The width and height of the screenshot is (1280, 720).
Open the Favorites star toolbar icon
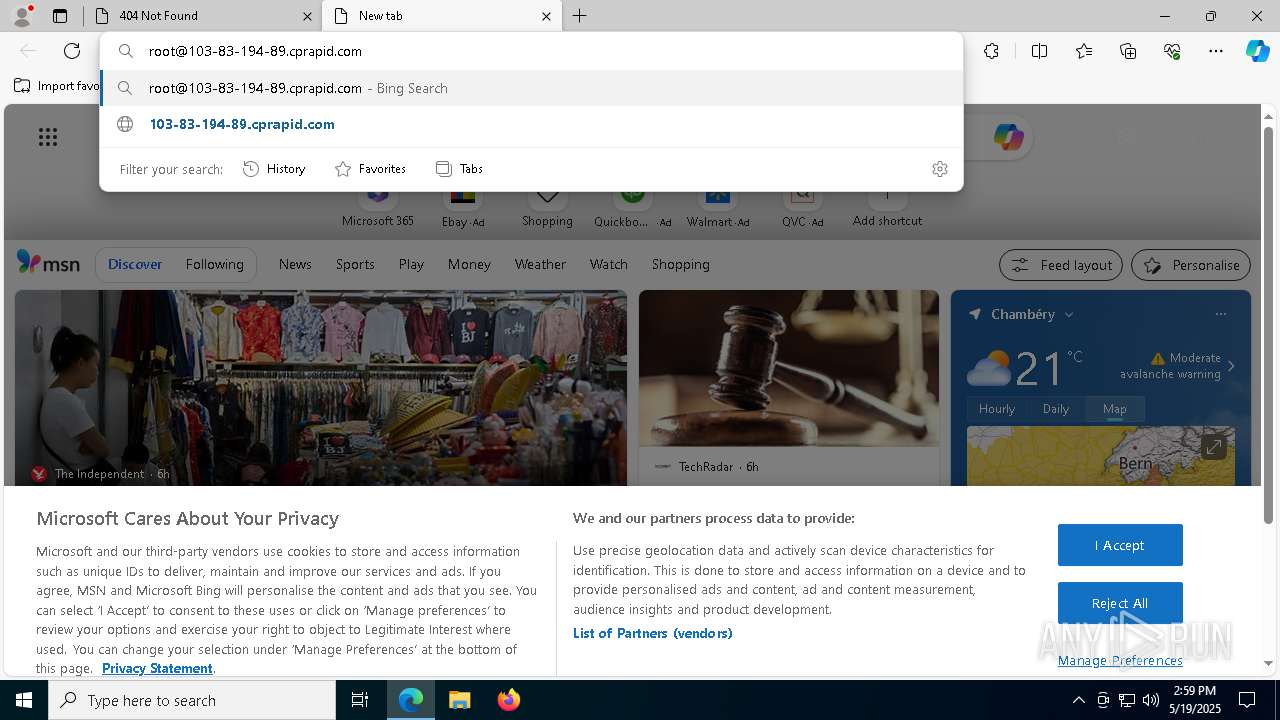click(x=1084, y=51)
